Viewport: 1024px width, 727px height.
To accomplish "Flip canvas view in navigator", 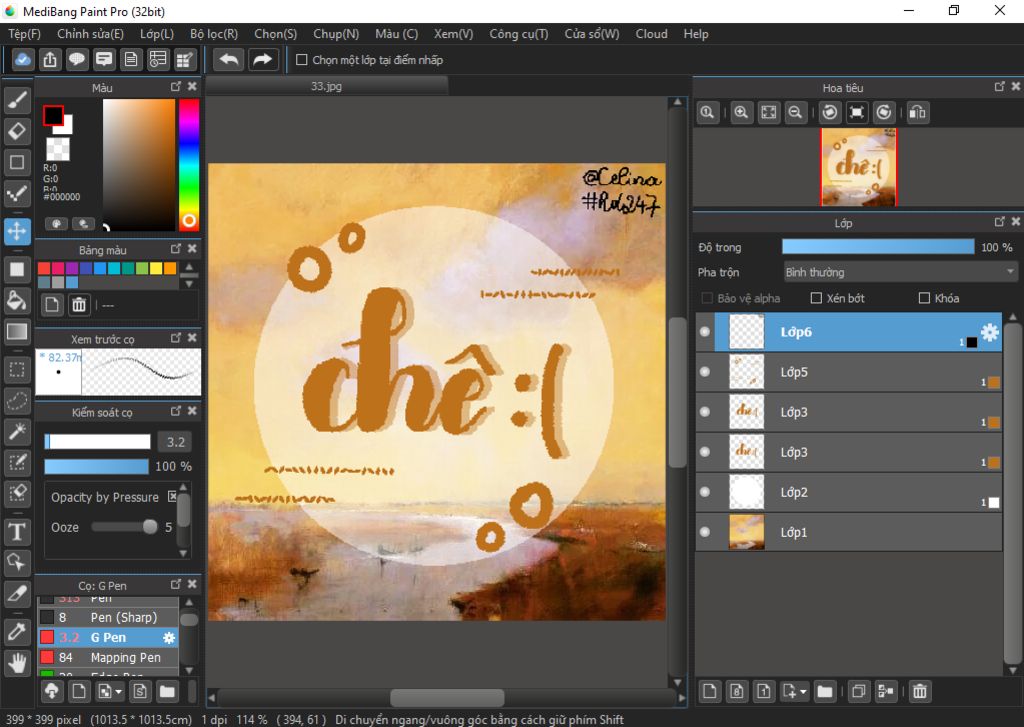I will [918, 112].
